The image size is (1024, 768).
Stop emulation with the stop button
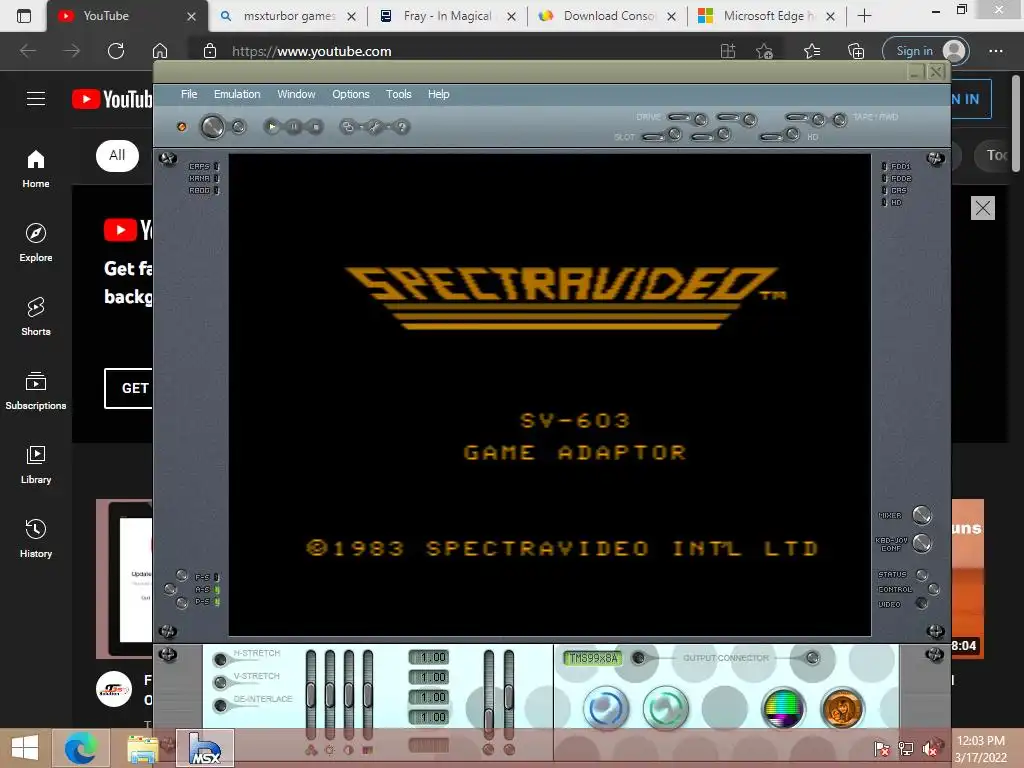tap(315, 127)
